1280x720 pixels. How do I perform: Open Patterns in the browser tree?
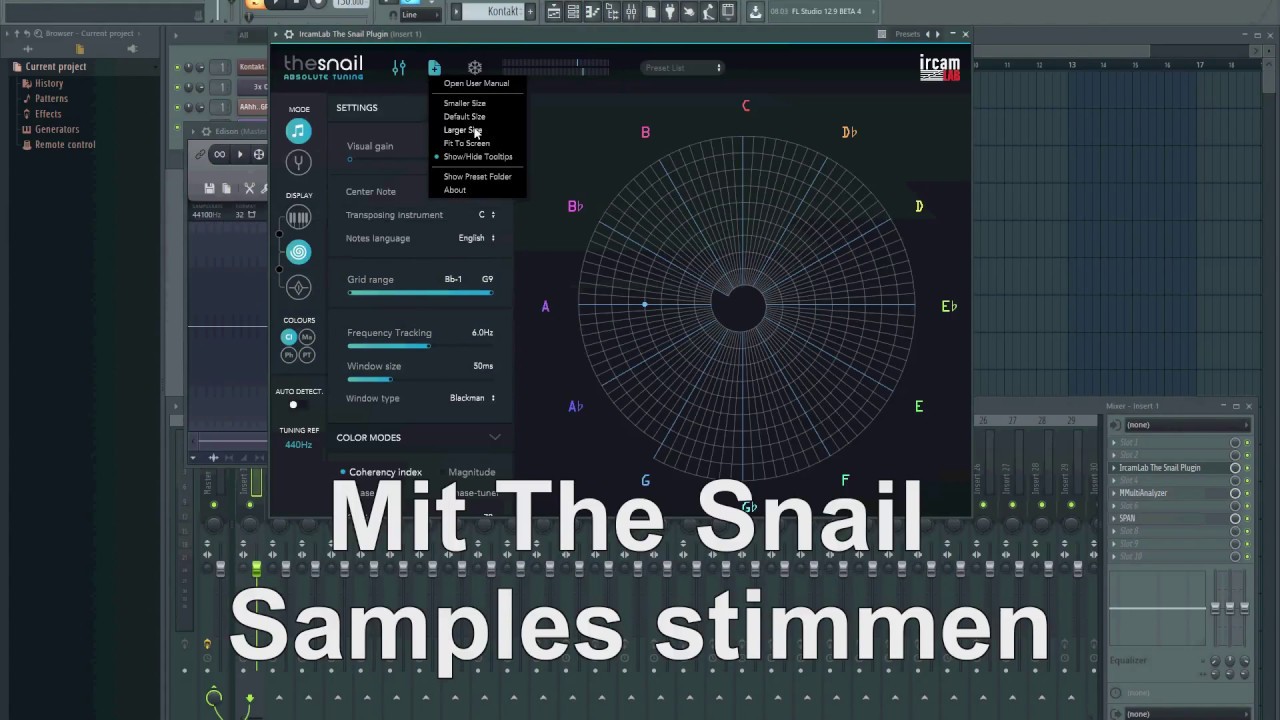tap(51, 98)
